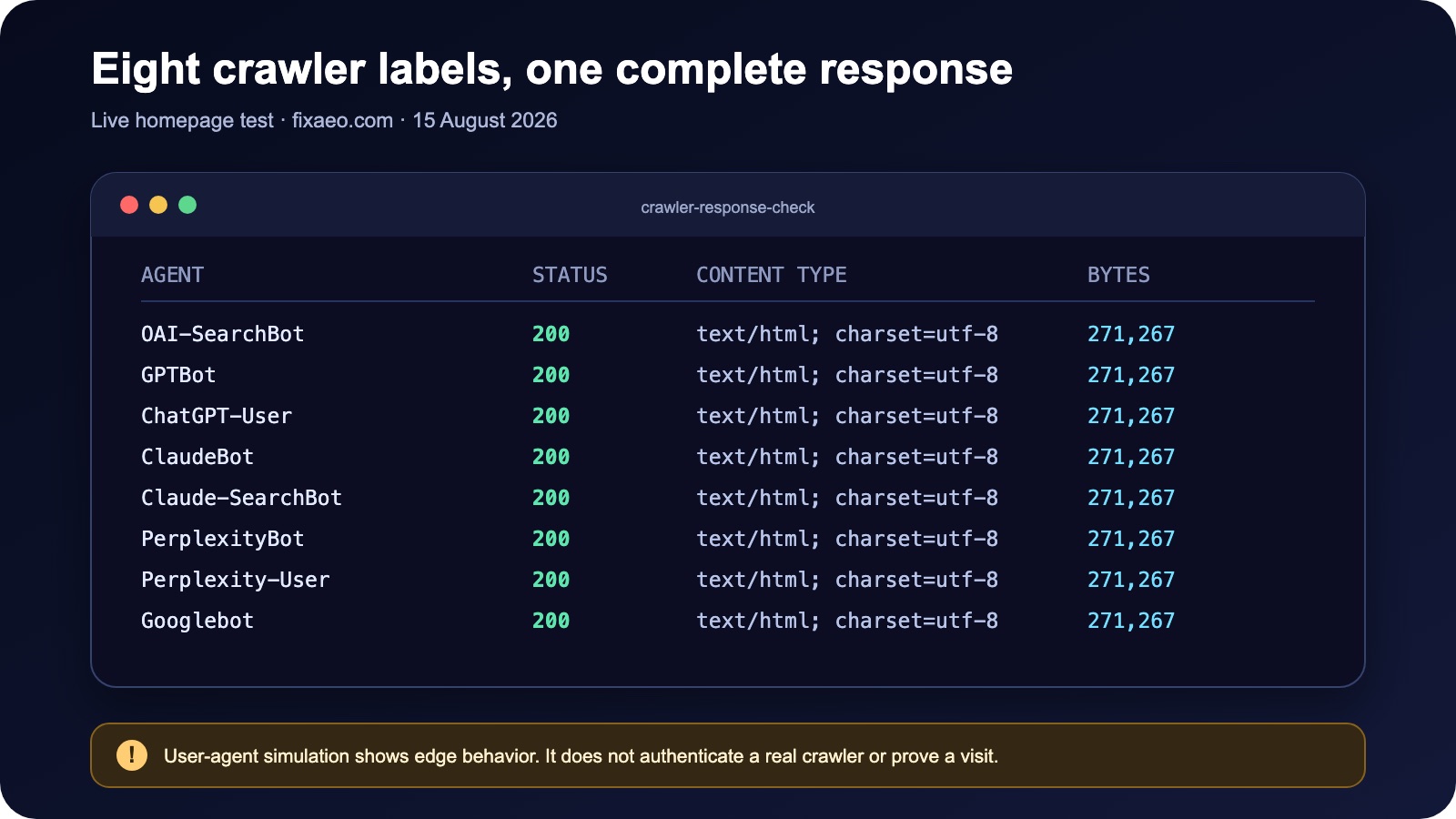Screen dimensions: 1456x819
Task: Select the GPTBot agent name
Action: 178,375
